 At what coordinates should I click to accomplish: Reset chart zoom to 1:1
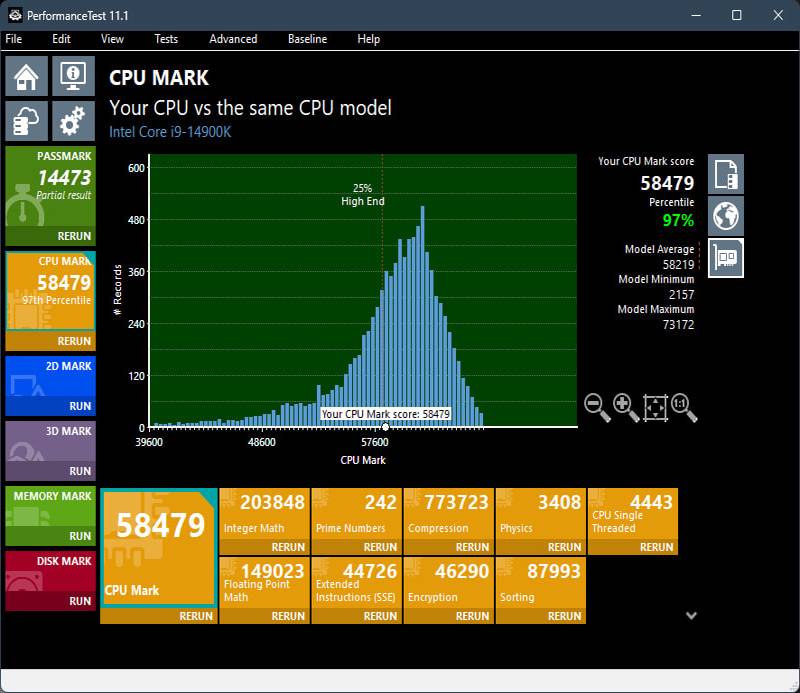(684, 407)
